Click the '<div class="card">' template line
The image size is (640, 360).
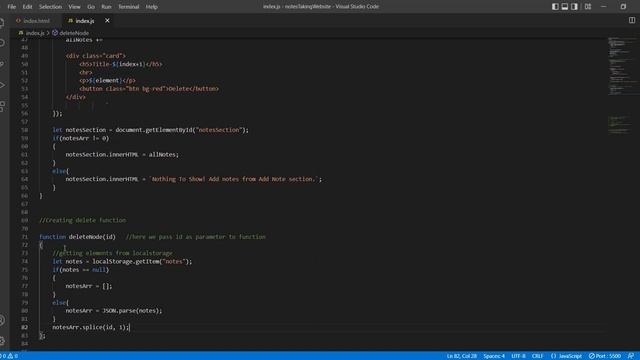(96, 56)
